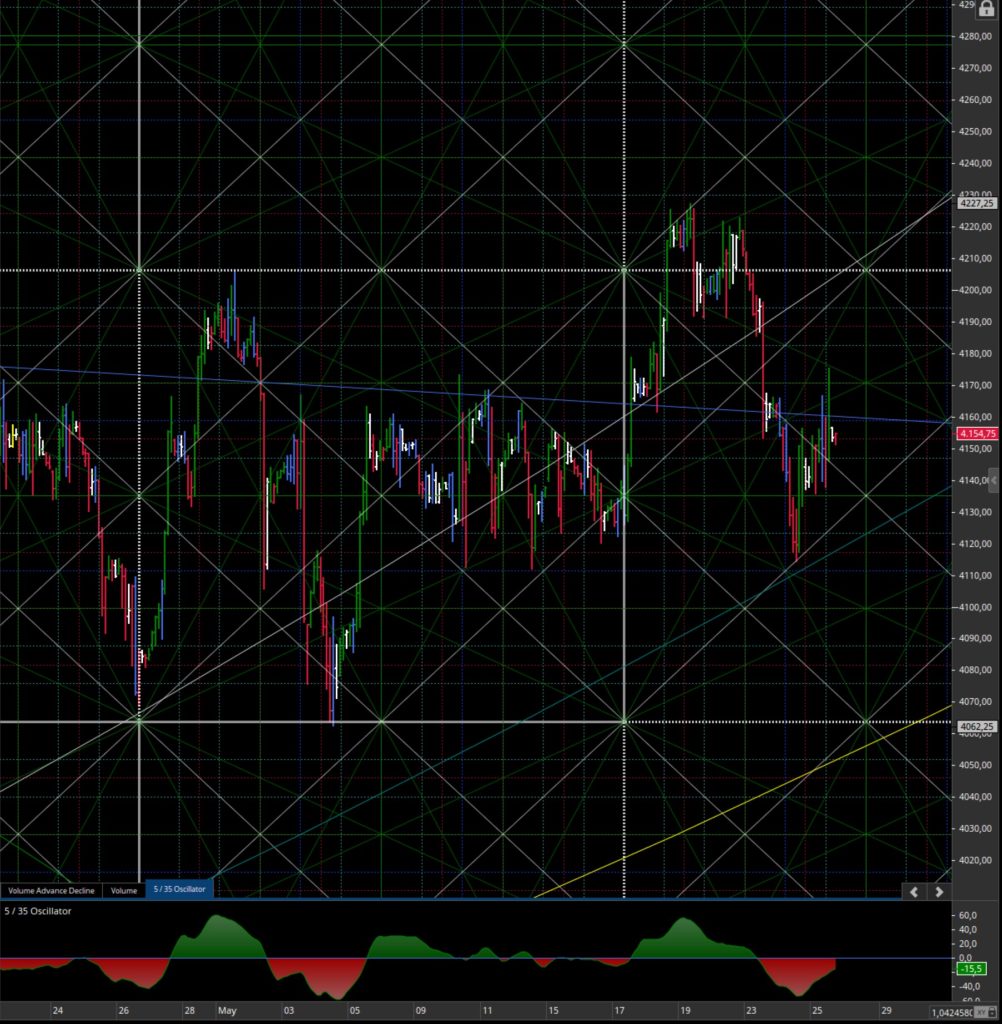Click the red 4.154,75 current price tag

[978, 434]
